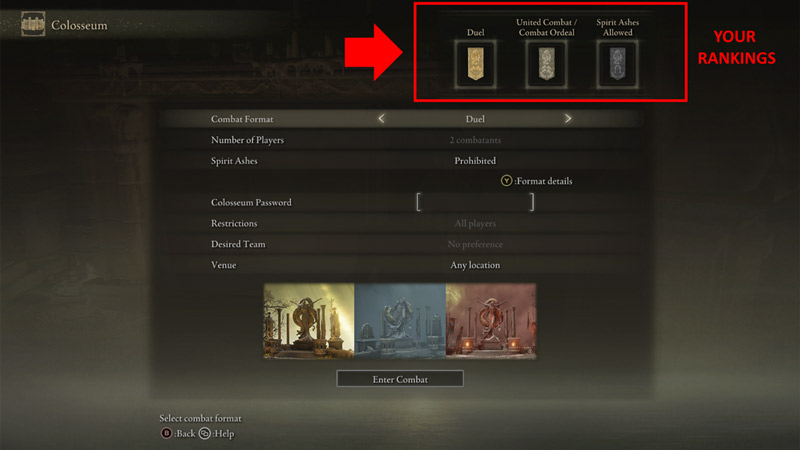The width and height of the screenshot is (800, 450).
Task: Click the Colosseum emblem icon
Action: pos(33,24)
